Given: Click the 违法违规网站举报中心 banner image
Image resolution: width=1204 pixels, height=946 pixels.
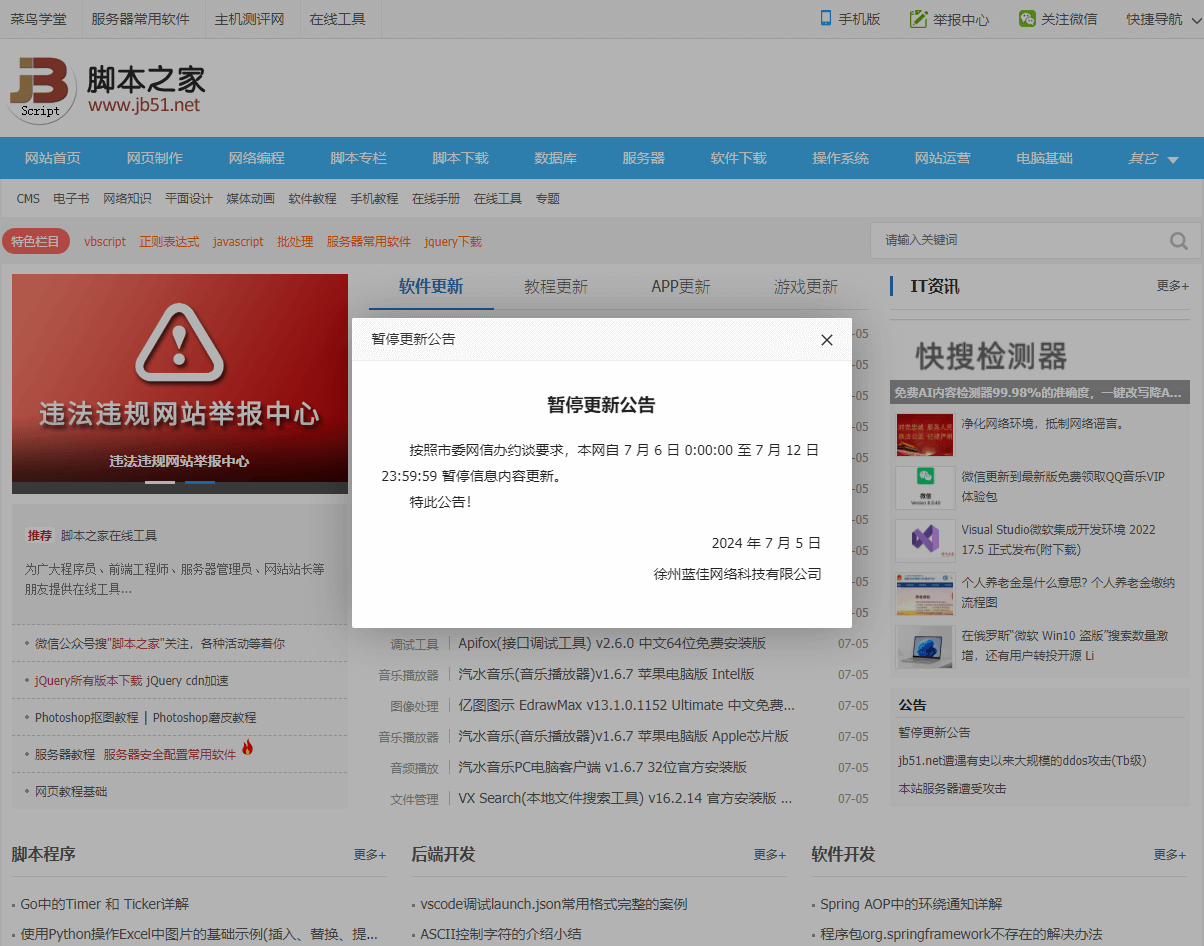Looking at the screenshot, I should (180, 384).
